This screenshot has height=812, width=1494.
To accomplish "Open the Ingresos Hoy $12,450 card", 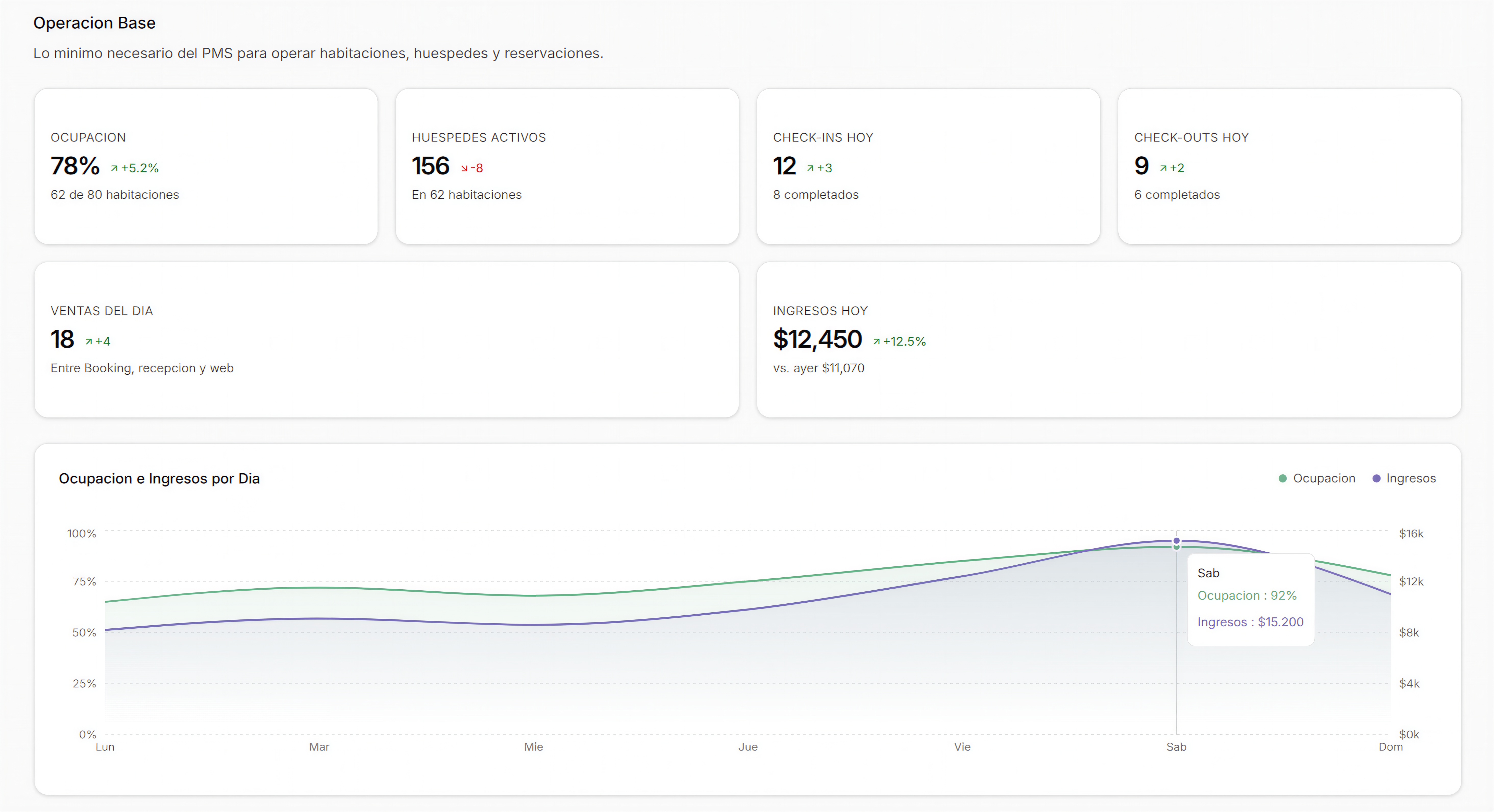I will click(1109, 340).
